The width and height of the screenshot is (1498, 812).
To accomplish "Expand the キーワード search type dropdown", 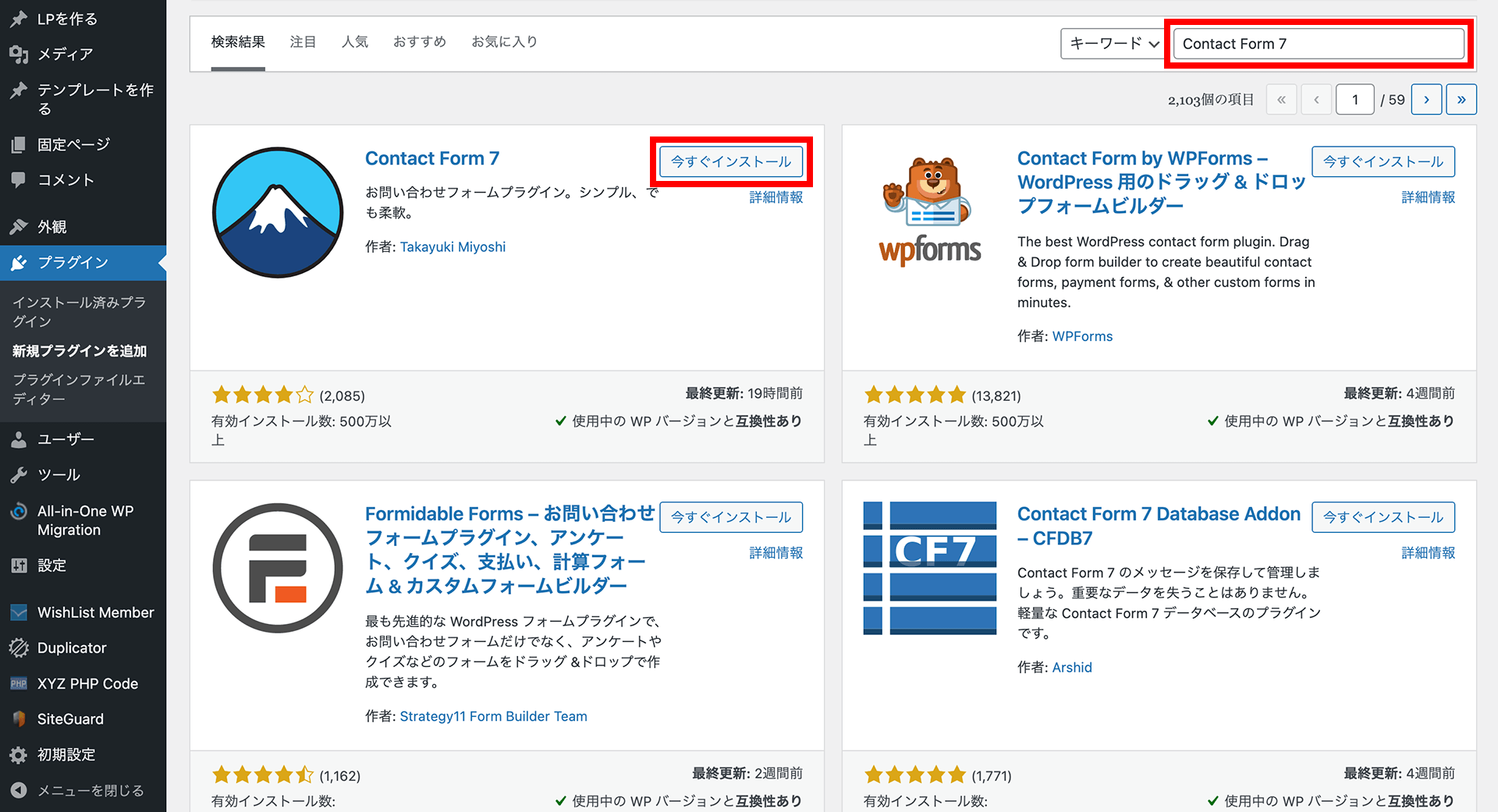I will pos(1113,44).
